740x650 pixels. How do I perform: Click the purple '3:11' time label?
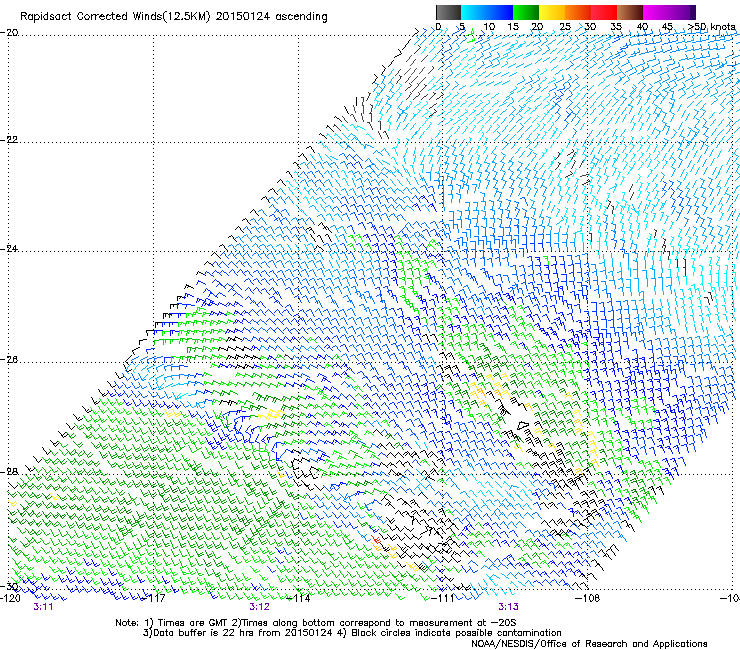pos(43,607)
